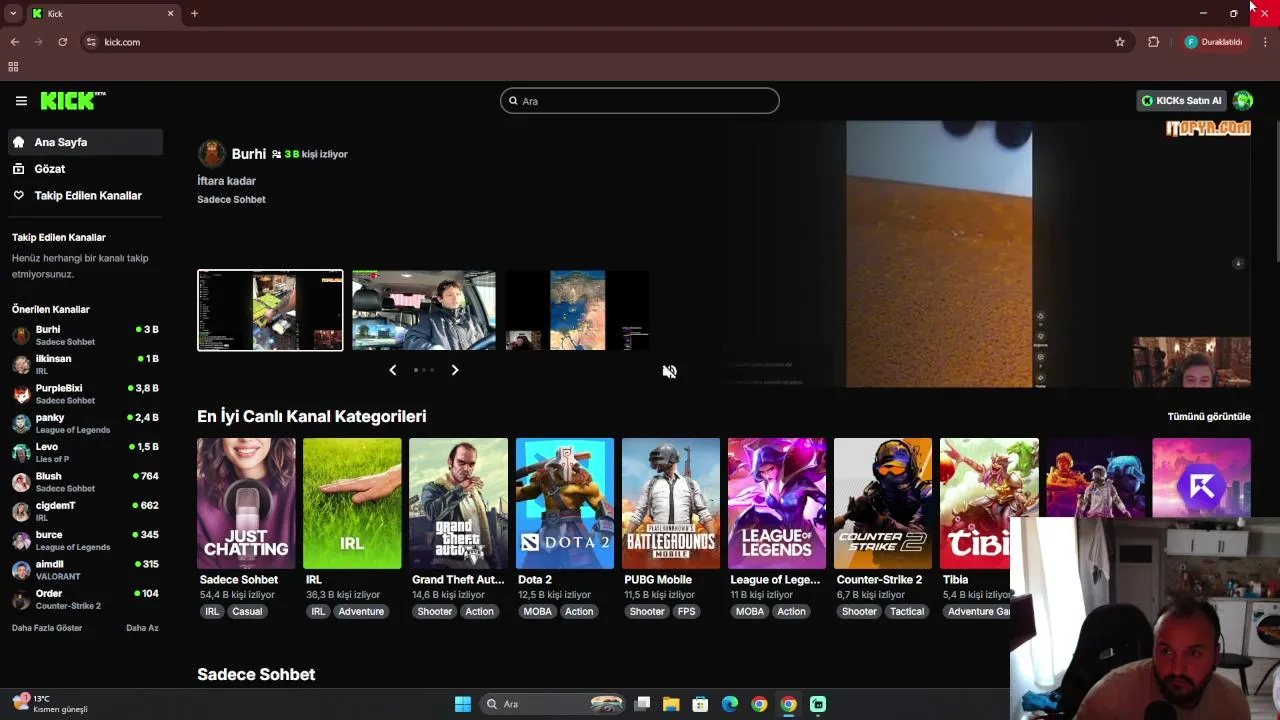Unmute the featured stream audio
The width and height of the screenshot is (1280, 720).
click(x=669, y=371)
